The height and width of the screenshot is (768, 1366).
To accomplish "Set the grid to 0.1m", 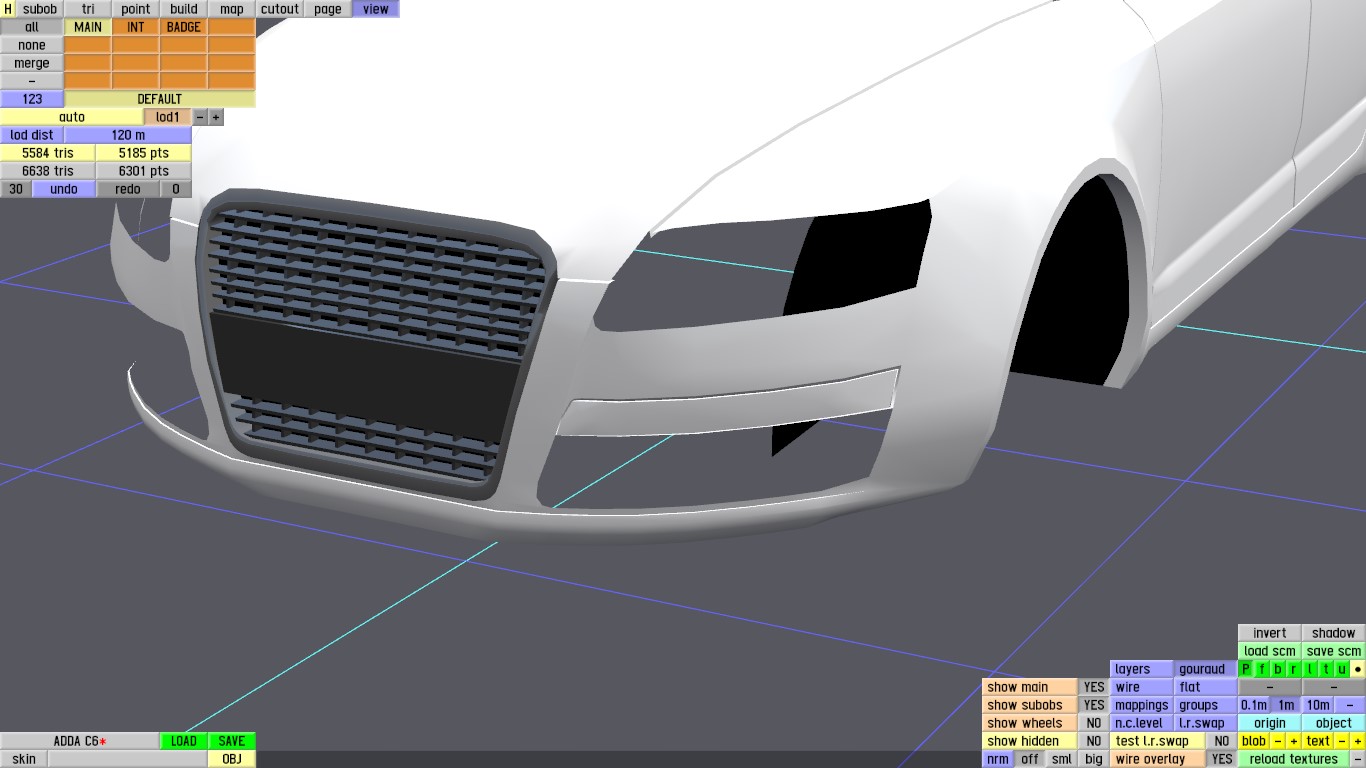I will (x=1254, y=705).
